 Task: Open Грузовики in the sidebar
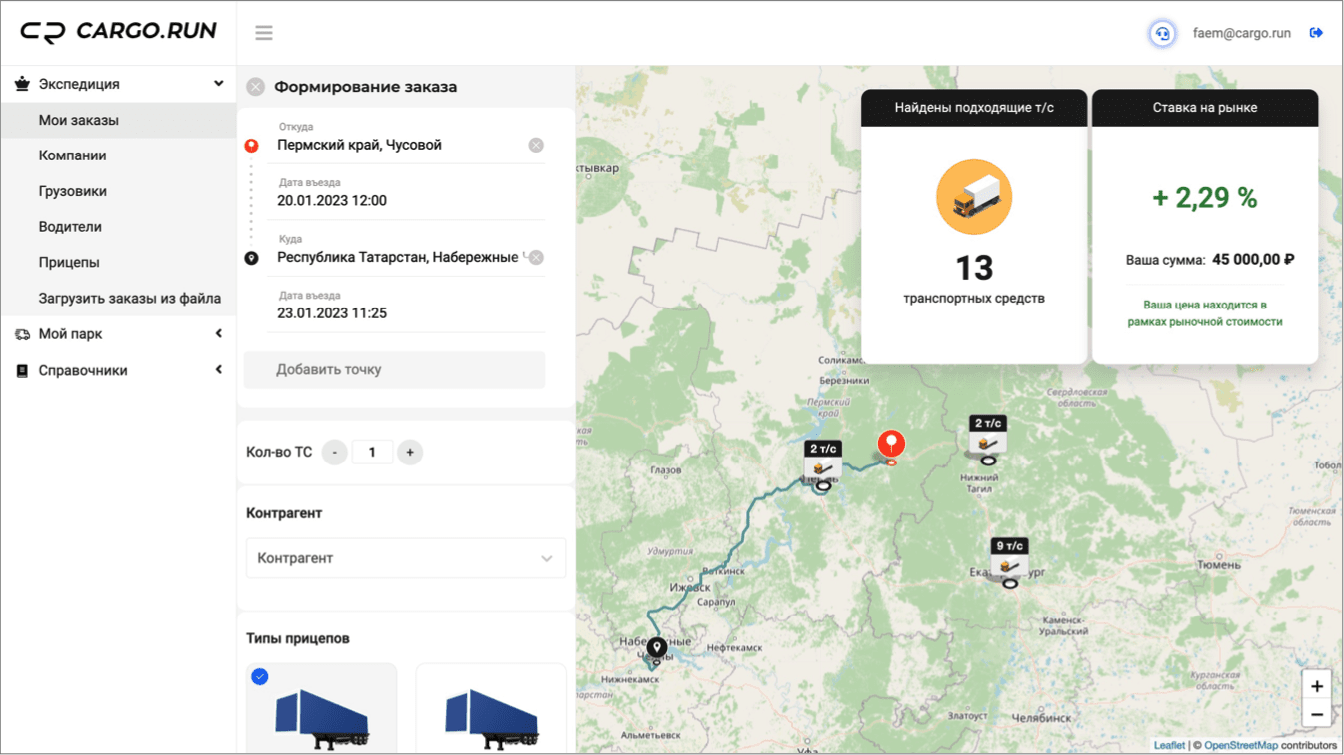73,191
